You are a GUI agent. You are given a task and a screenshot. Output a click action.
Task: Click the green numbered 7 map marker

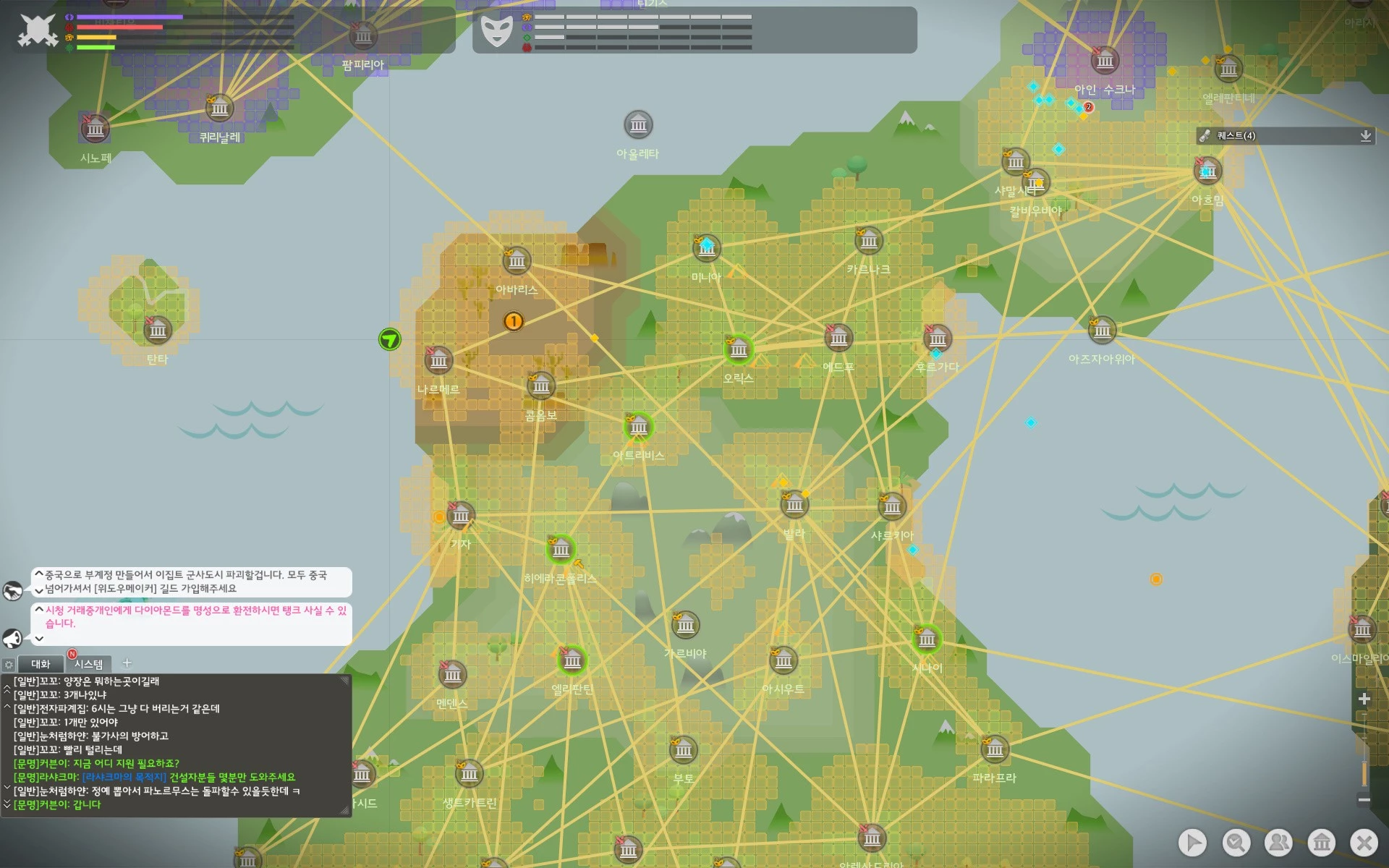point(389,339)
